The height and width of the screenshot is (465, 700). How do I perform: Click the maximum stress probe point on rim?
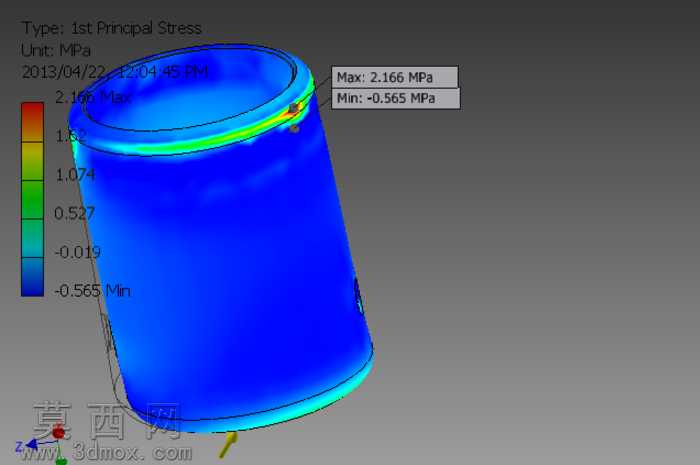coord(293,108)
